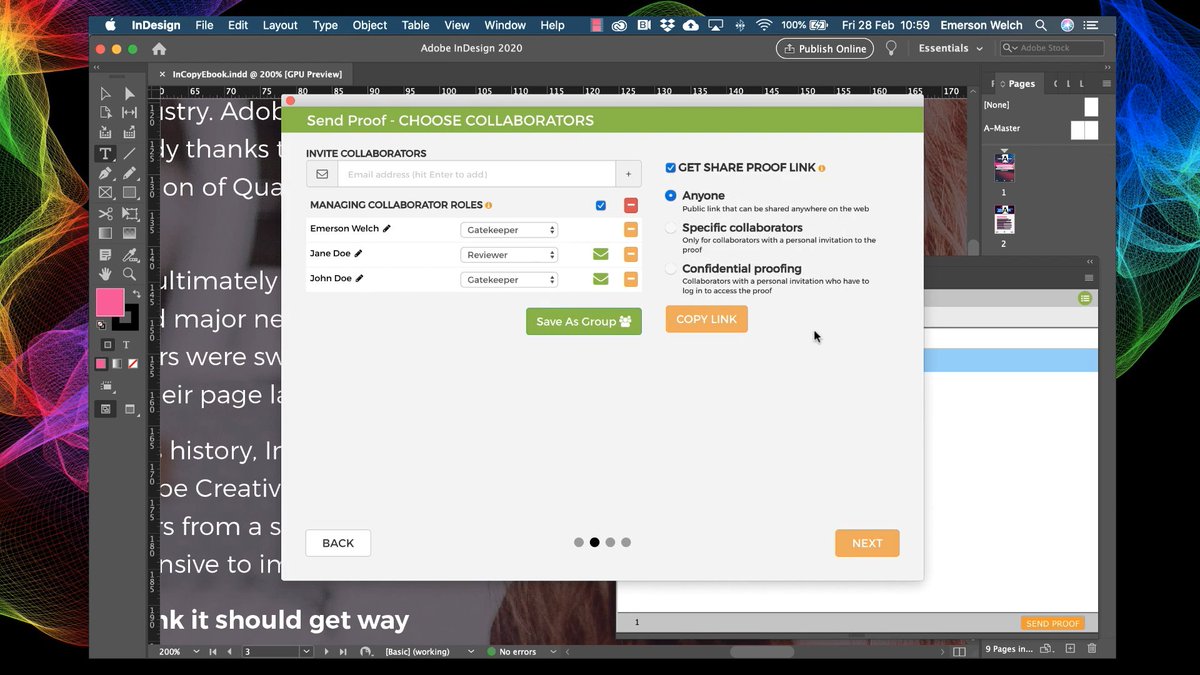The image size is (1200, 675).
Task: Select the Pen tool
Action: pyautogui.click(x=105, y=173)
